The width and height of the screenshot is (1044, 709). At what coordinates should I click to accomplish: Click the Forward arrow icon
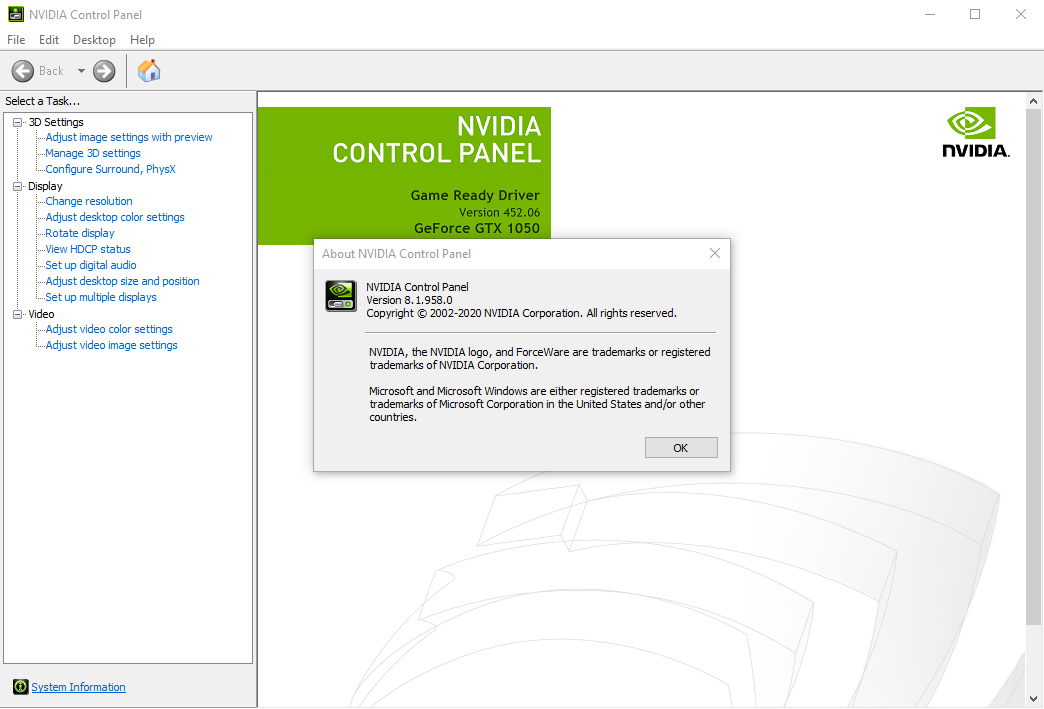pos(104,71)
